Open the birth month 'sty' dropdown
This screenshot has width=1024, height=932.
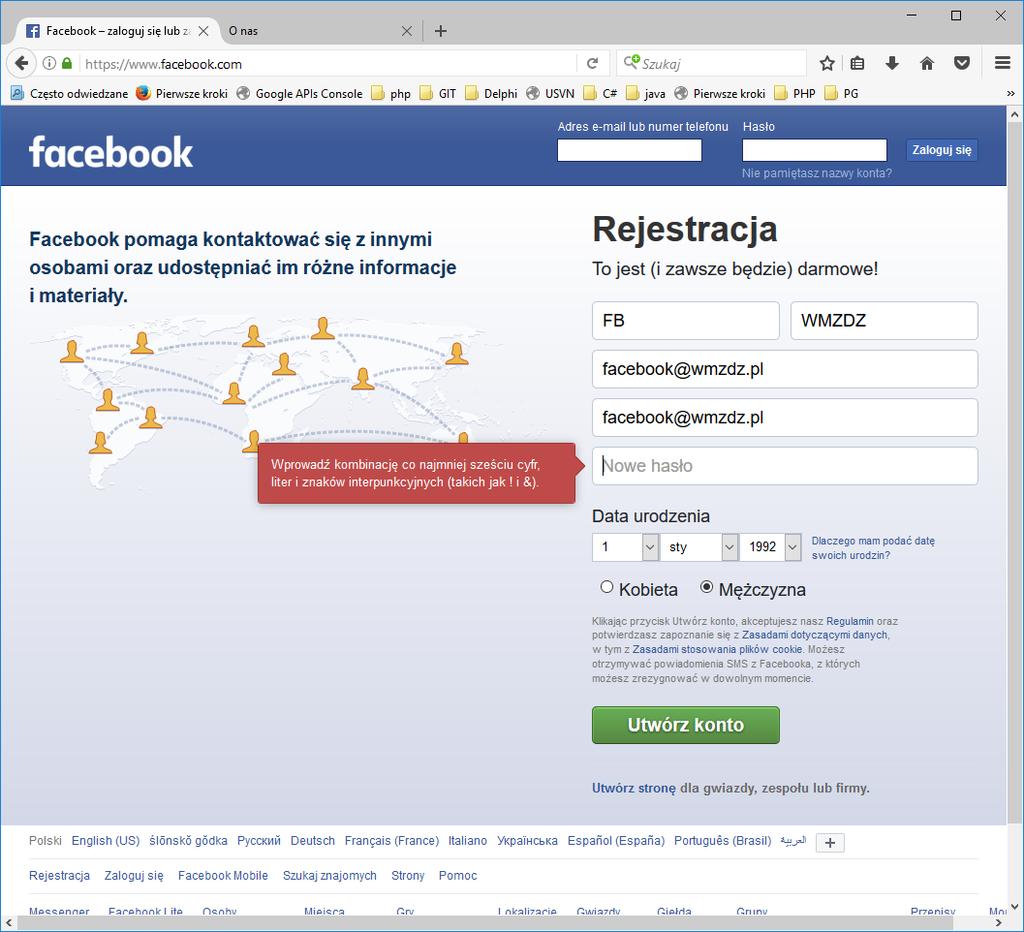point(699,547)
